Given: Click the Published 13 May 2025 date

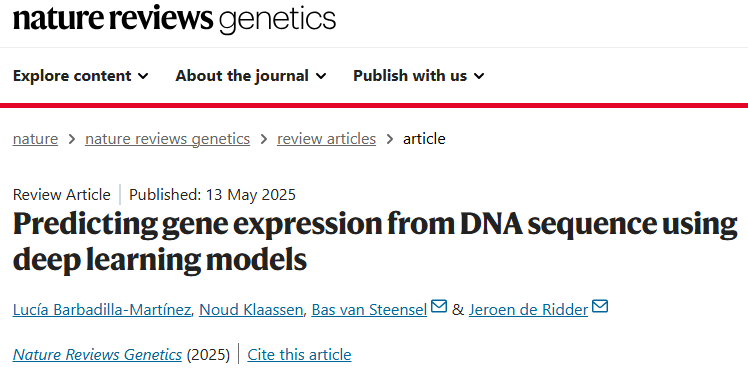Looking at the screenshot, I should 212,195.
